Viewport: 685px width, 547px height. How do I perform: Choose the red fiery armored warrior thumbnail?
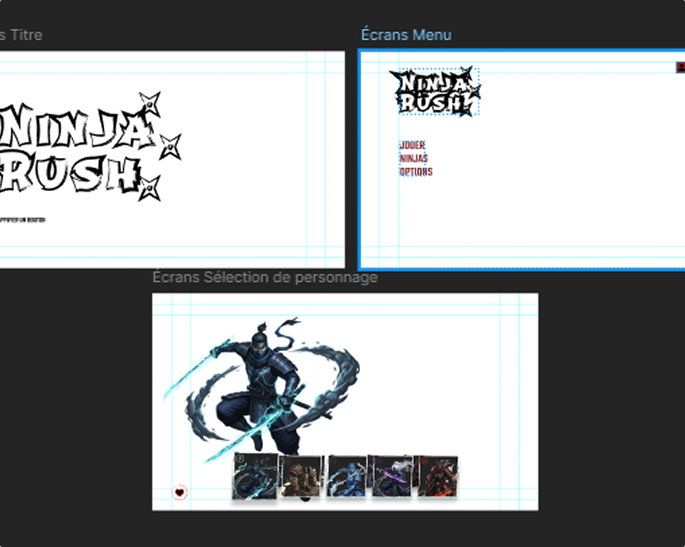point(436,476)
